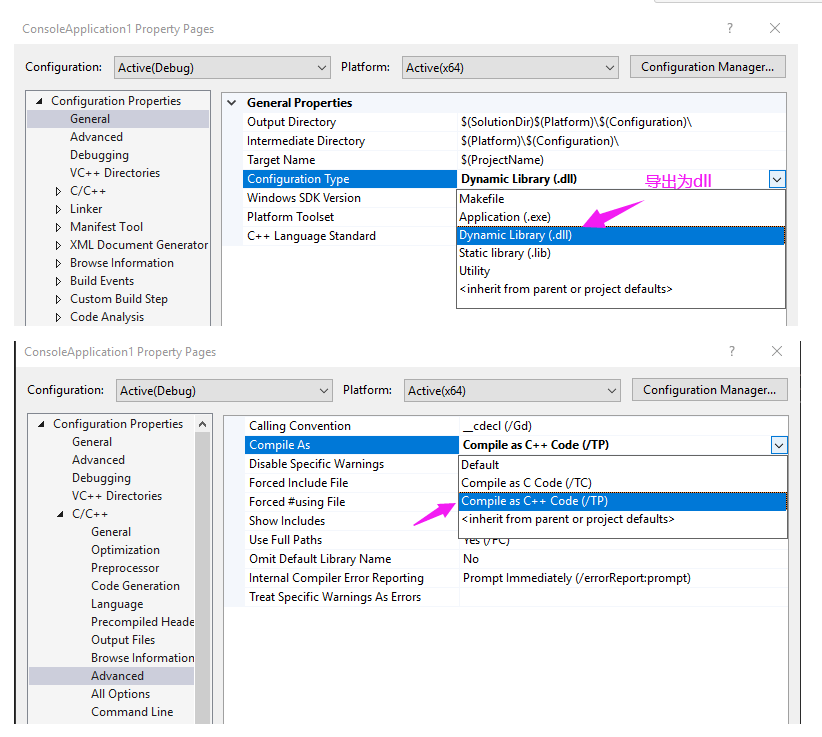Click the help question mark in upper Property Pages window
Image resolution: width=822 pixels, height=737 pixels.
(x=730, y=29)
